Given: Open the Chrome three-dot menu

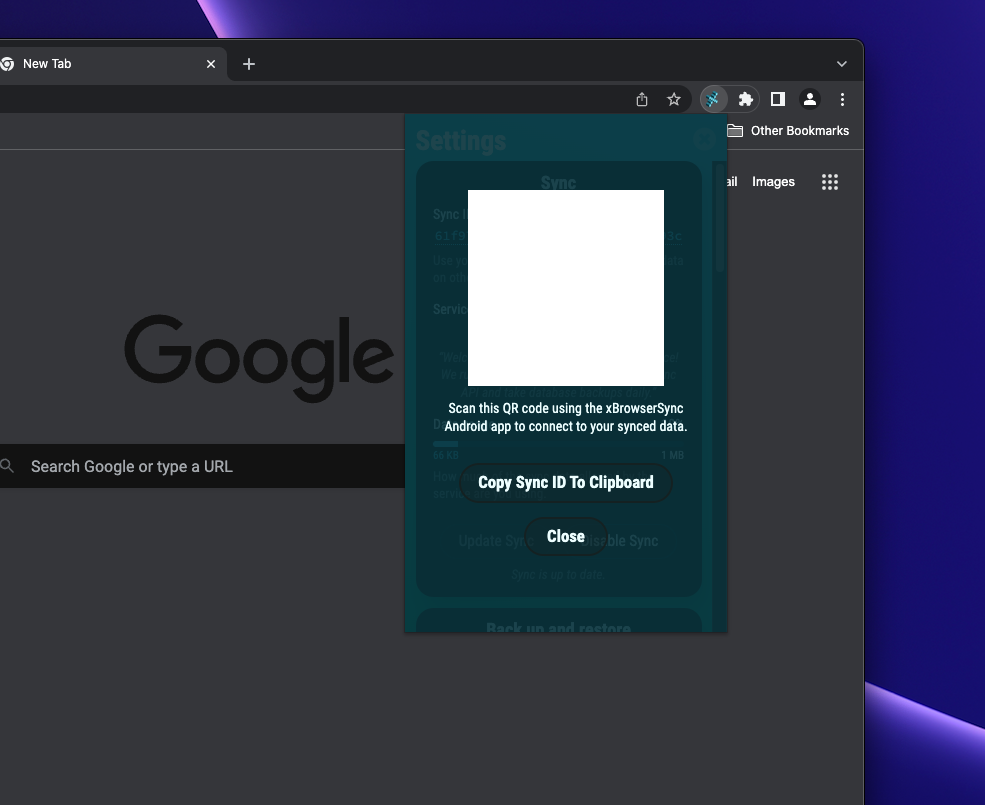Looking at the screenshot, I should [843, 99].
